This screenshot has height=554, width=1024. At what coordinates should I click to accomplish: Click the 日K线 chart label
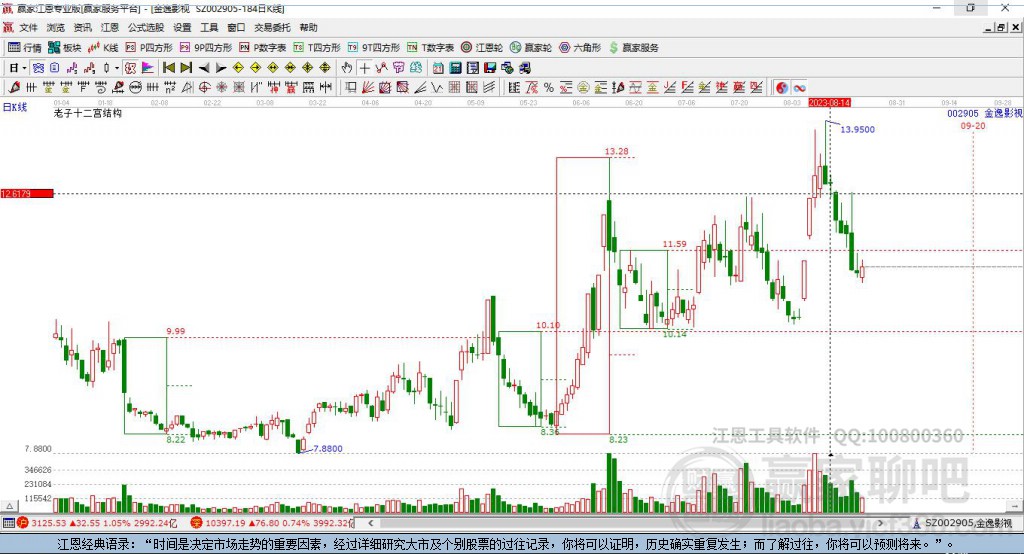(x=15, y=107)
